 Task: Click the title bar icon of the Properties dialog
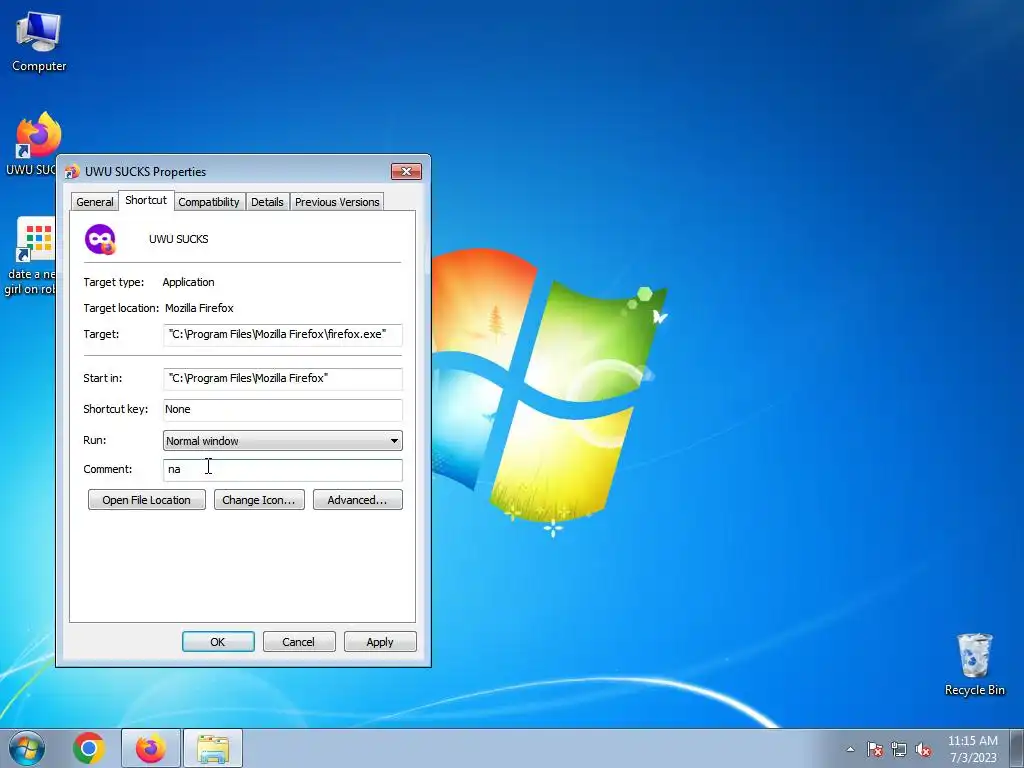72,172
